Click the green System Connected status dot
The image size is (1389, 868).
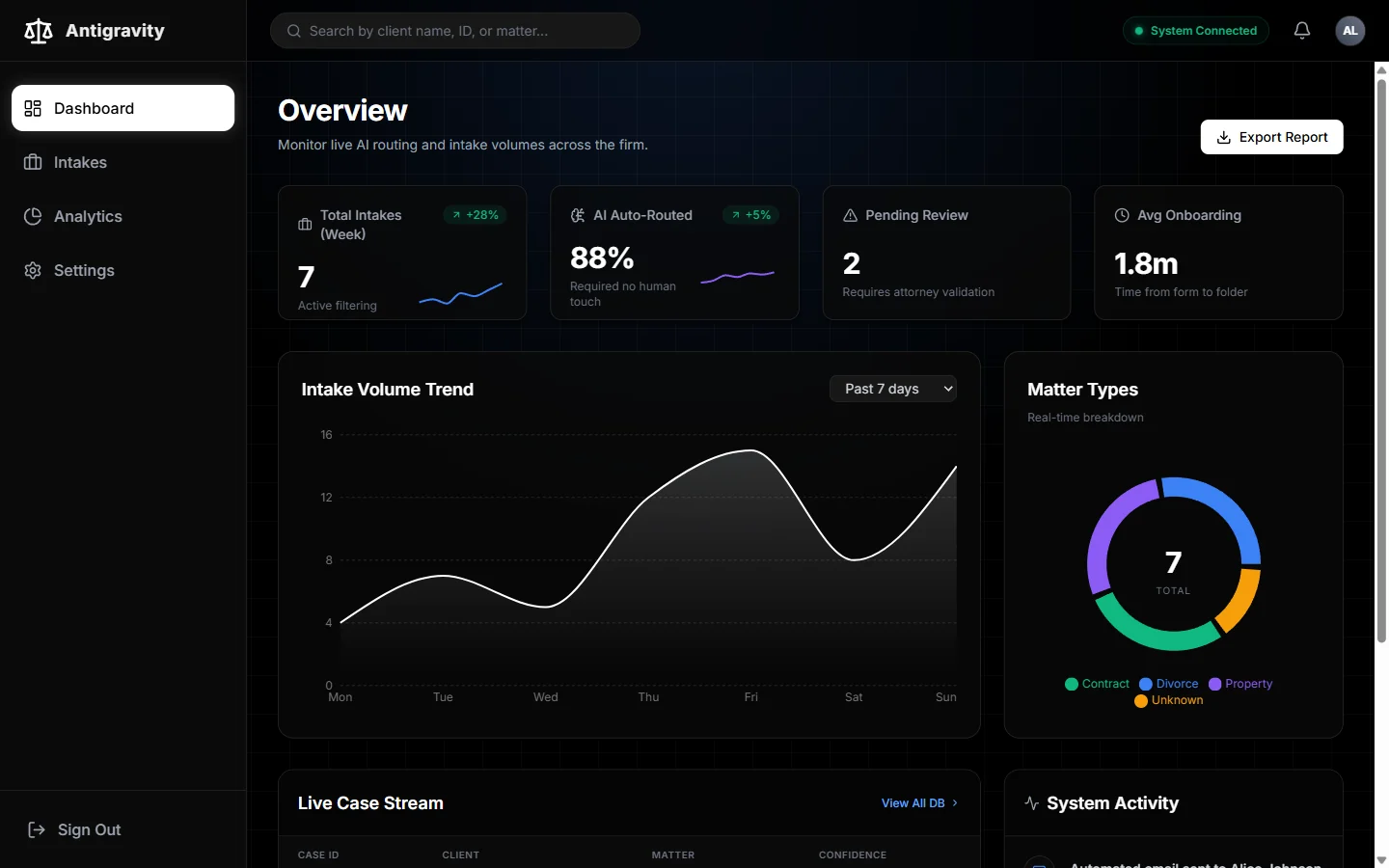click(1139, 31)
